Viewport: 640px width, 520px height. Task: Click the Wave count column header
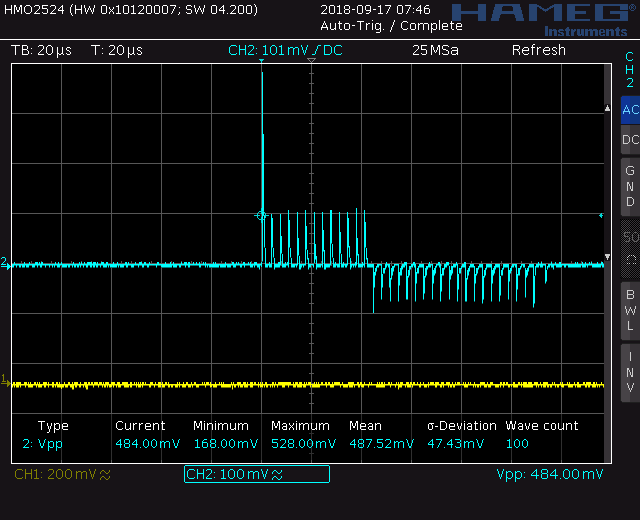pos(542,426)
